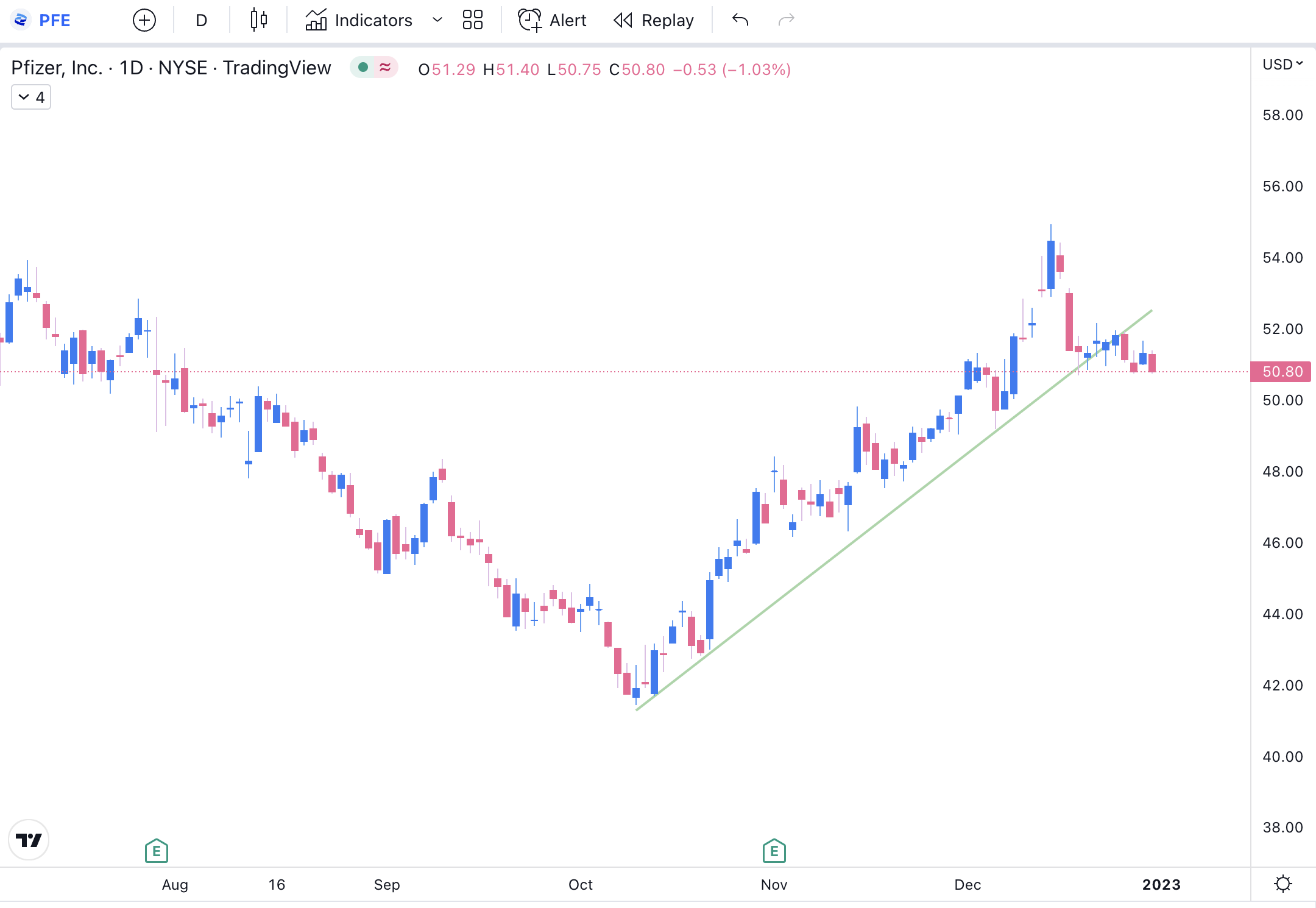1316x908 pixels.
Task: Click the high value H51.40
Action: (511, 69)
